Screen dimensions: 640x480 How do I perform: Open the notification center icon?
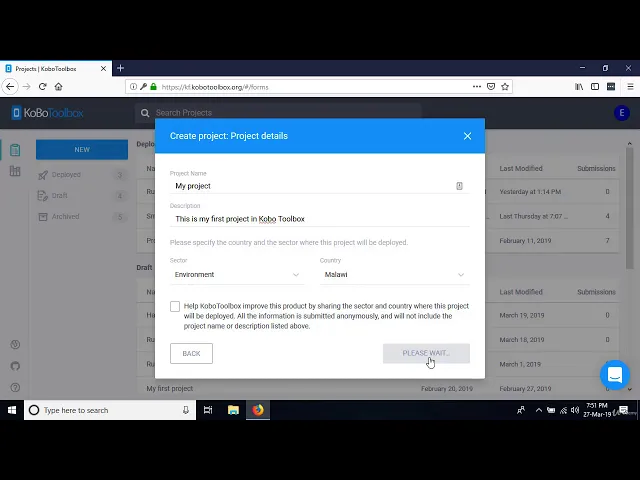[x=623, y=410]
